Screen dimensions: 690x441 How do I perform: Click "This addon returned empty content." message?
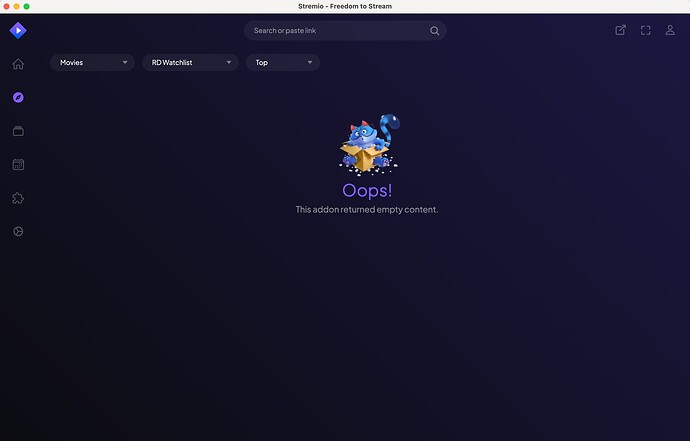(367, 209)
